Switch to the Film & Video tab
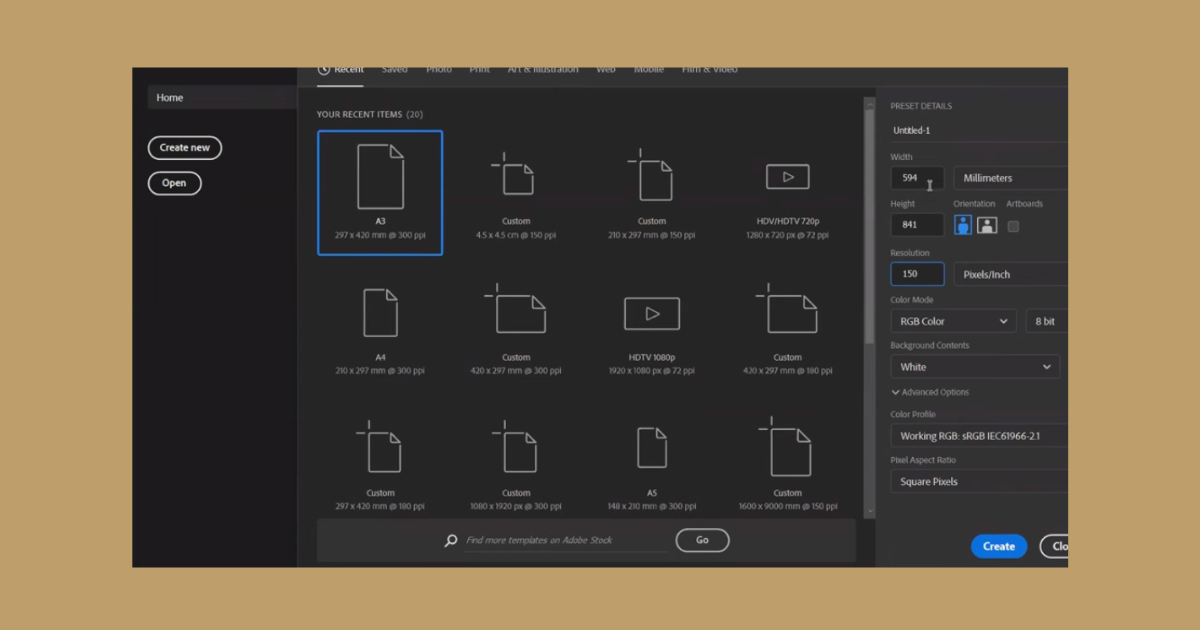This screenshot has height=630, width=1200. [710, 70]
